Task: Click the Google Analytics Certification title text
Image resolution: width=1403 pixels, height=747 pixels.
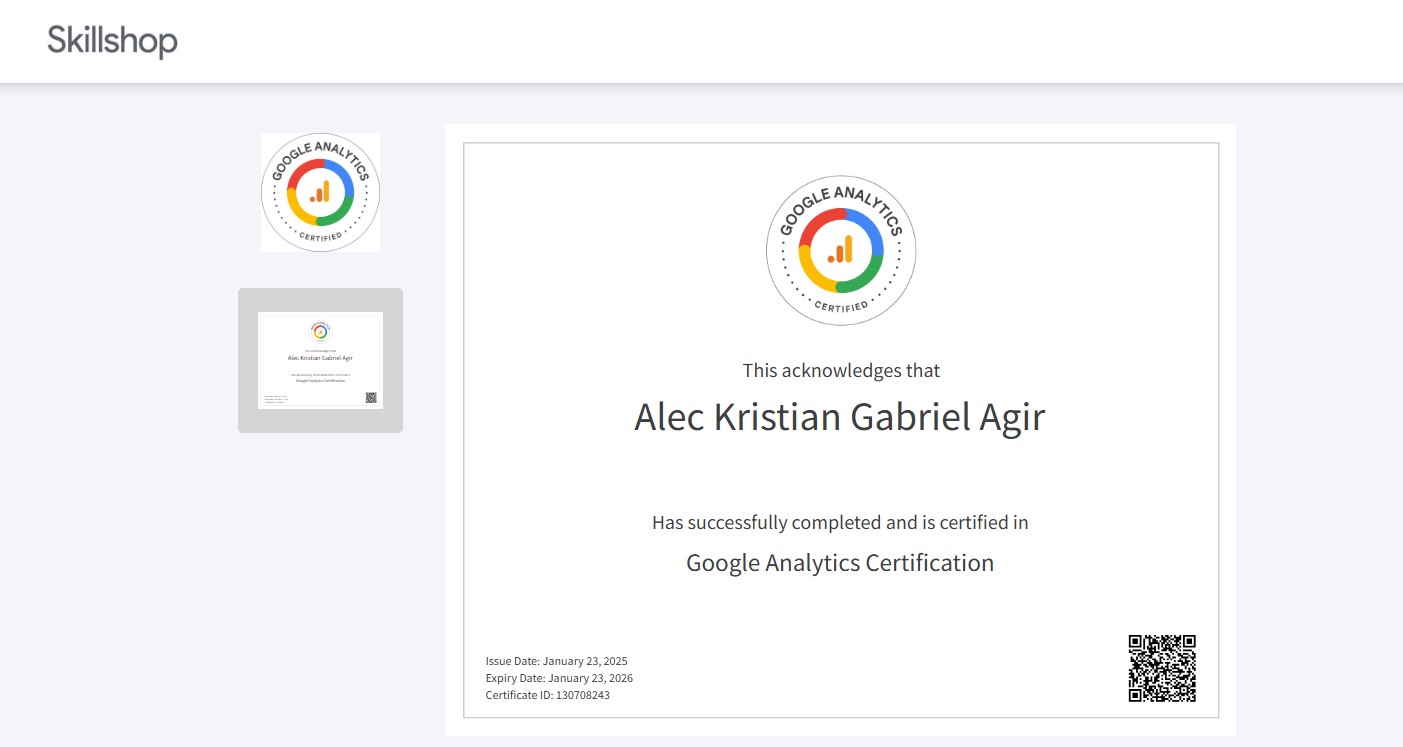Action: click(840, 562)
